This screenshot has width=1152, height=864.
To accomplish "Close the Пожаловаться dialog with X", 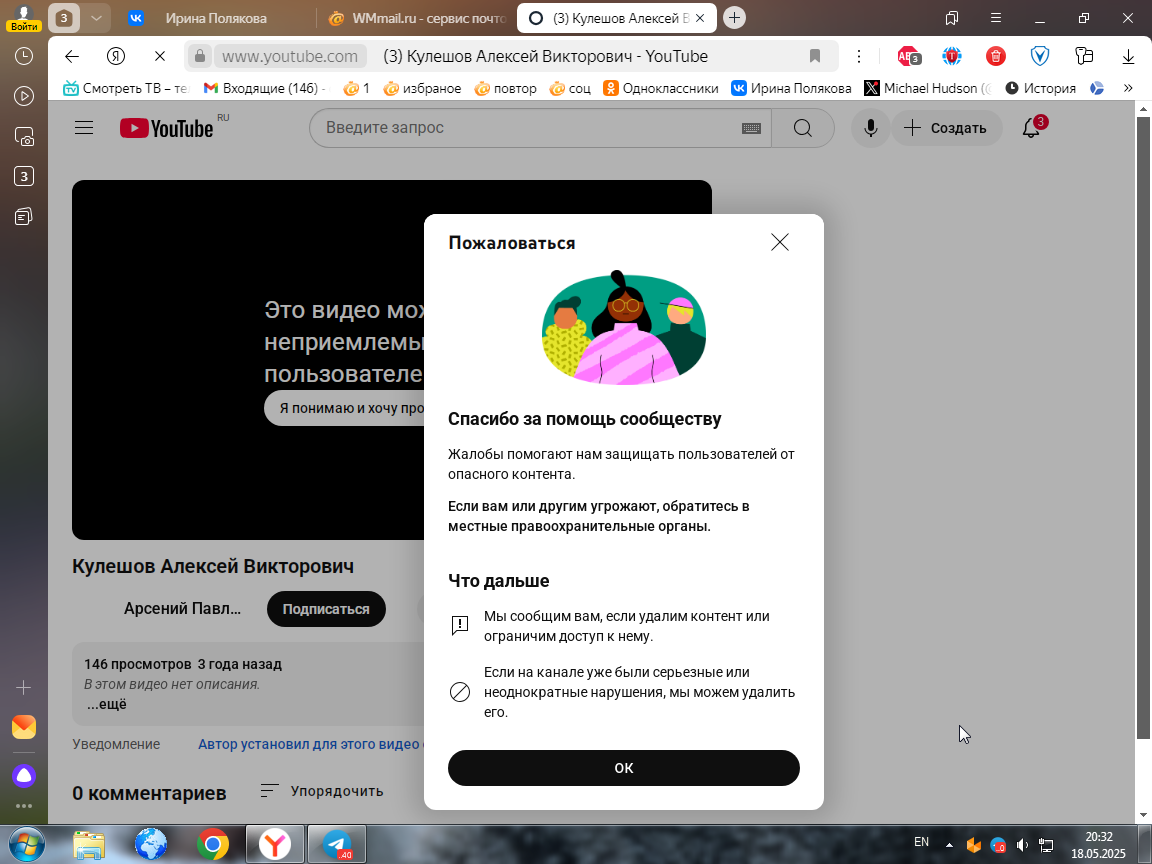I will point(780,242).
